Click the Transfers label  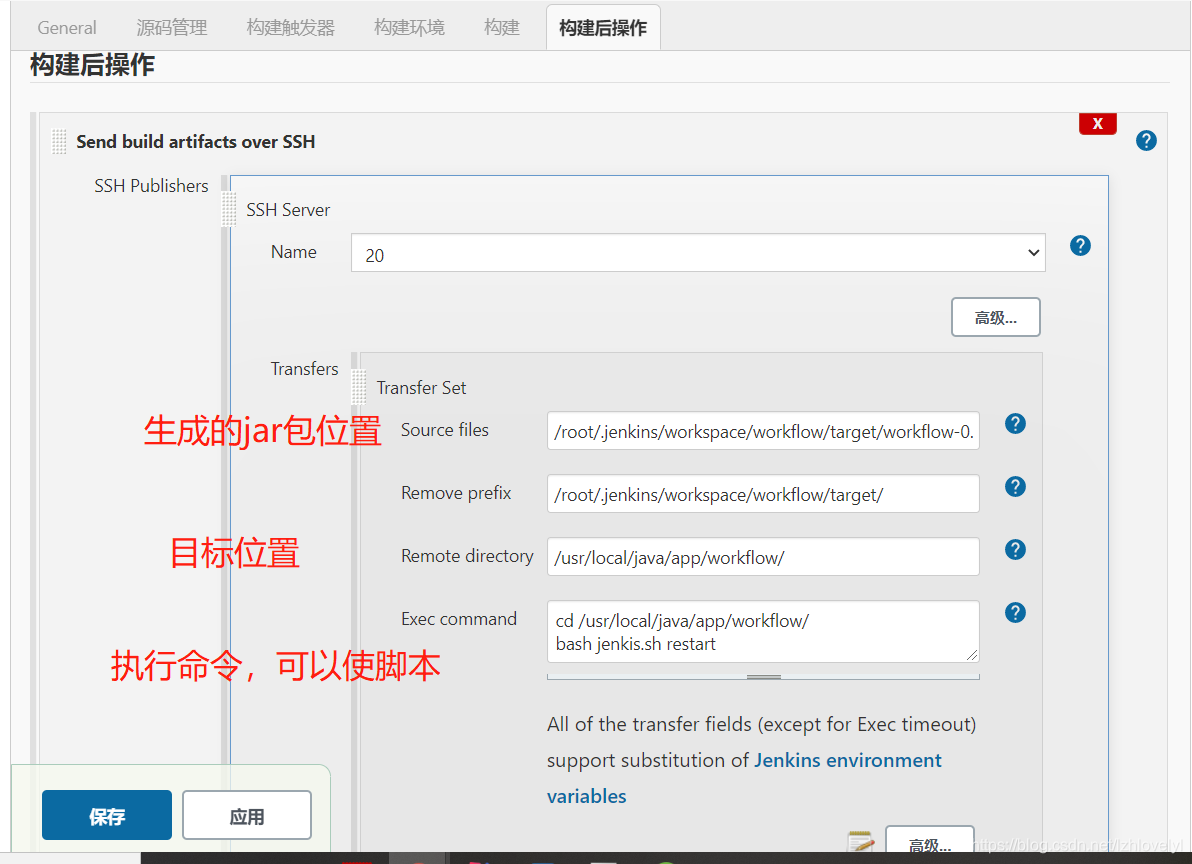pos(304,369)
